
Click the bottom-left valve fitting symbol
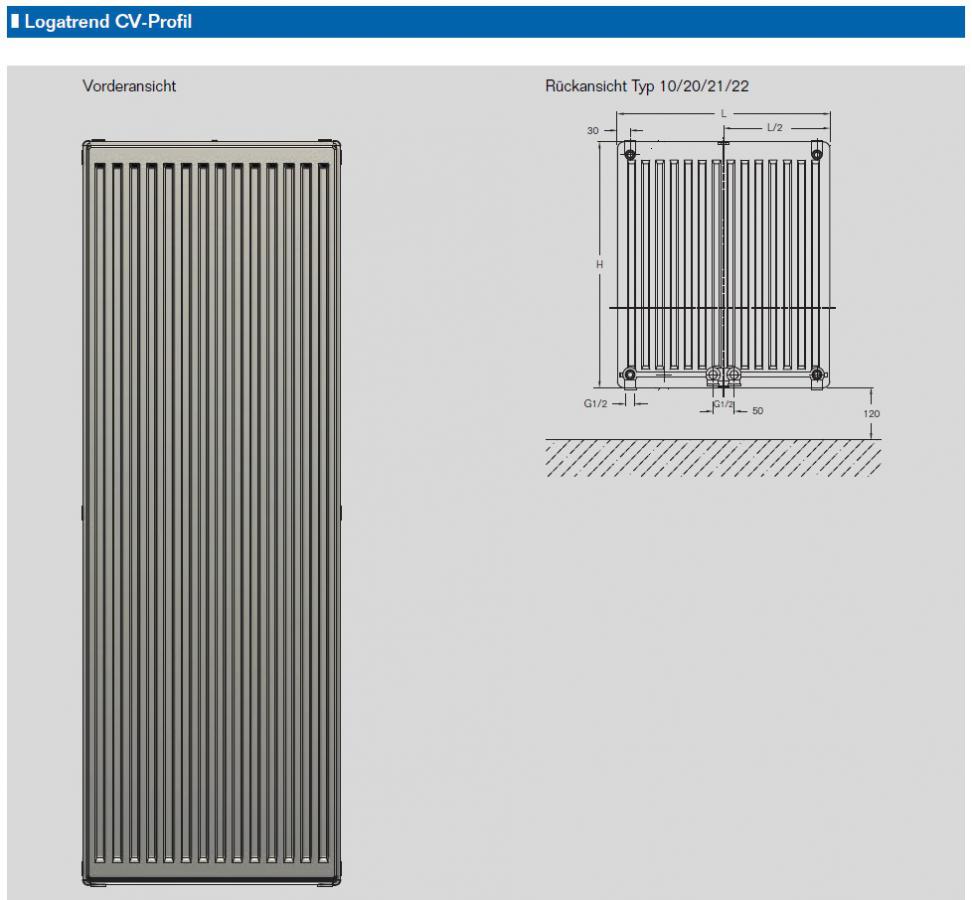pos(630,375)
